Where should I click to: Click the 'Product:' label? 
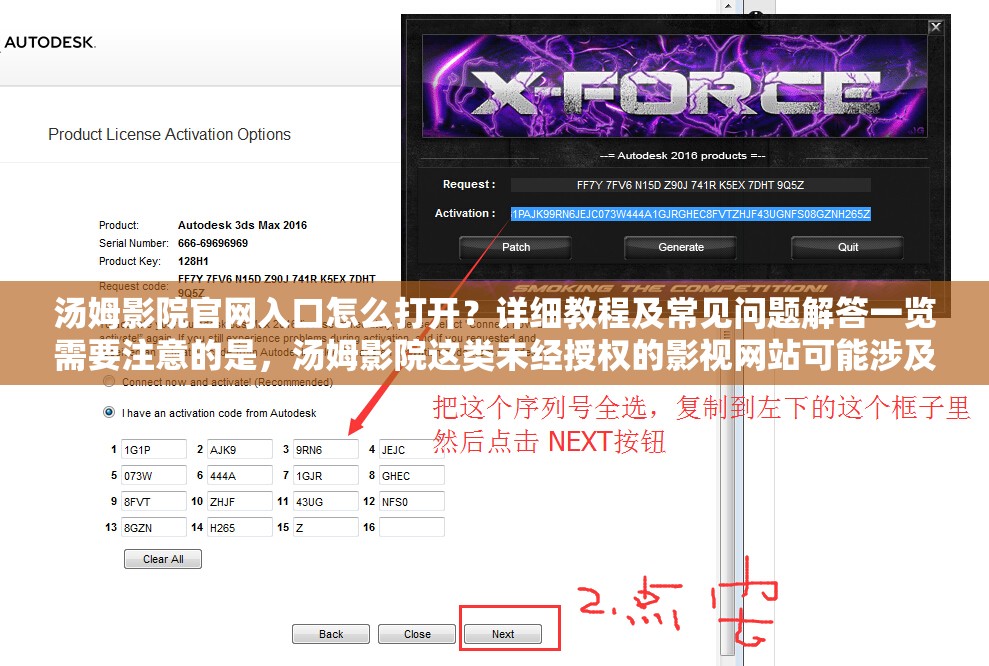(x=119, y=225)
